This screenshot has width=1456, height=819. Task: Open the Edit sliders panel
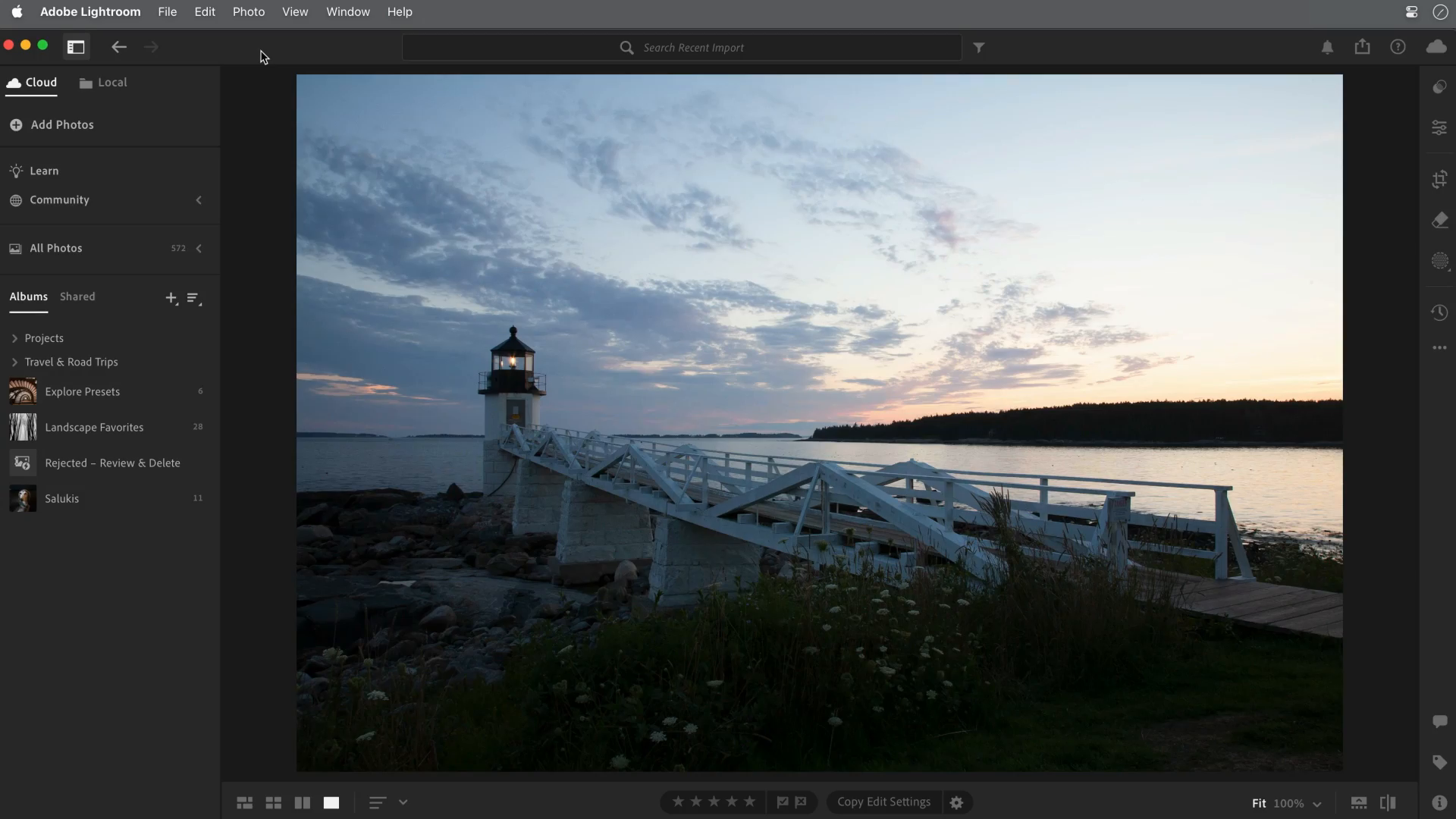tap(1439, 127)
